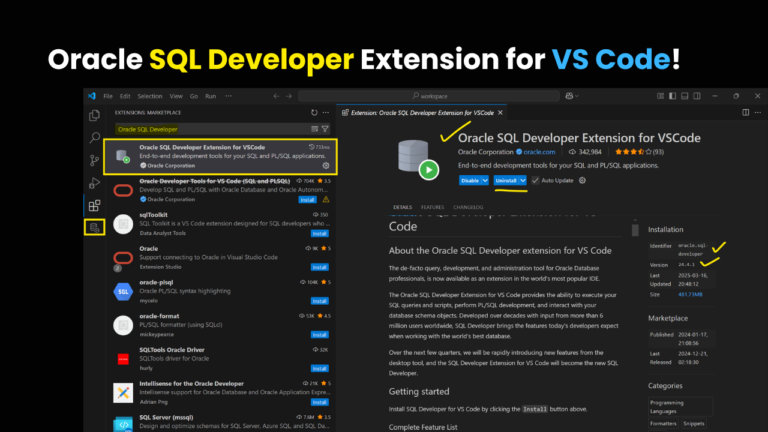Image resolution: width=768 pixels, height=432 pixels.
Task: Toggle the bottom panel layout icon
Action: tap(685, 96)
